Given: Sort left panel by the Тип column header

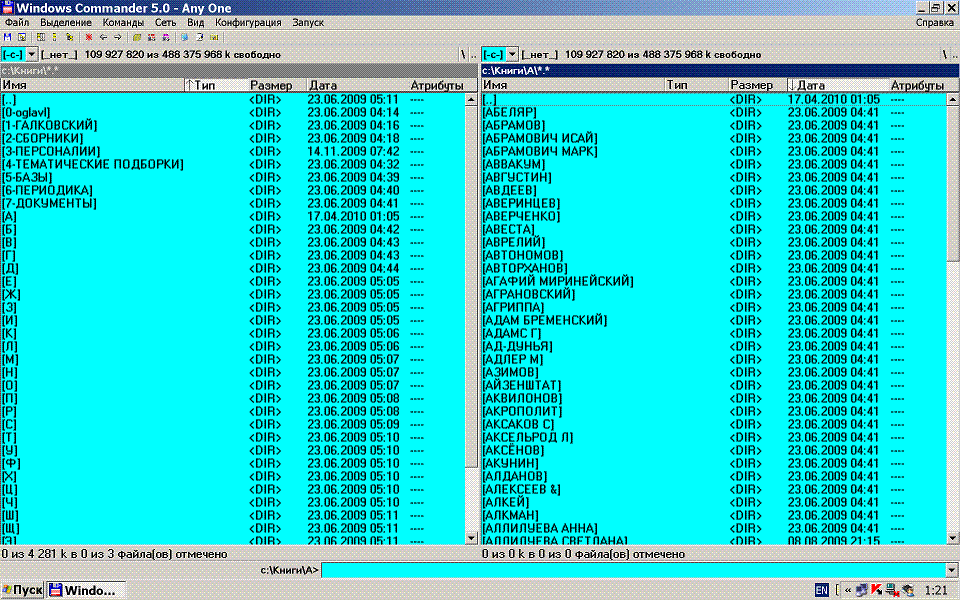Looking at the screenshot, I should (216, 85).
